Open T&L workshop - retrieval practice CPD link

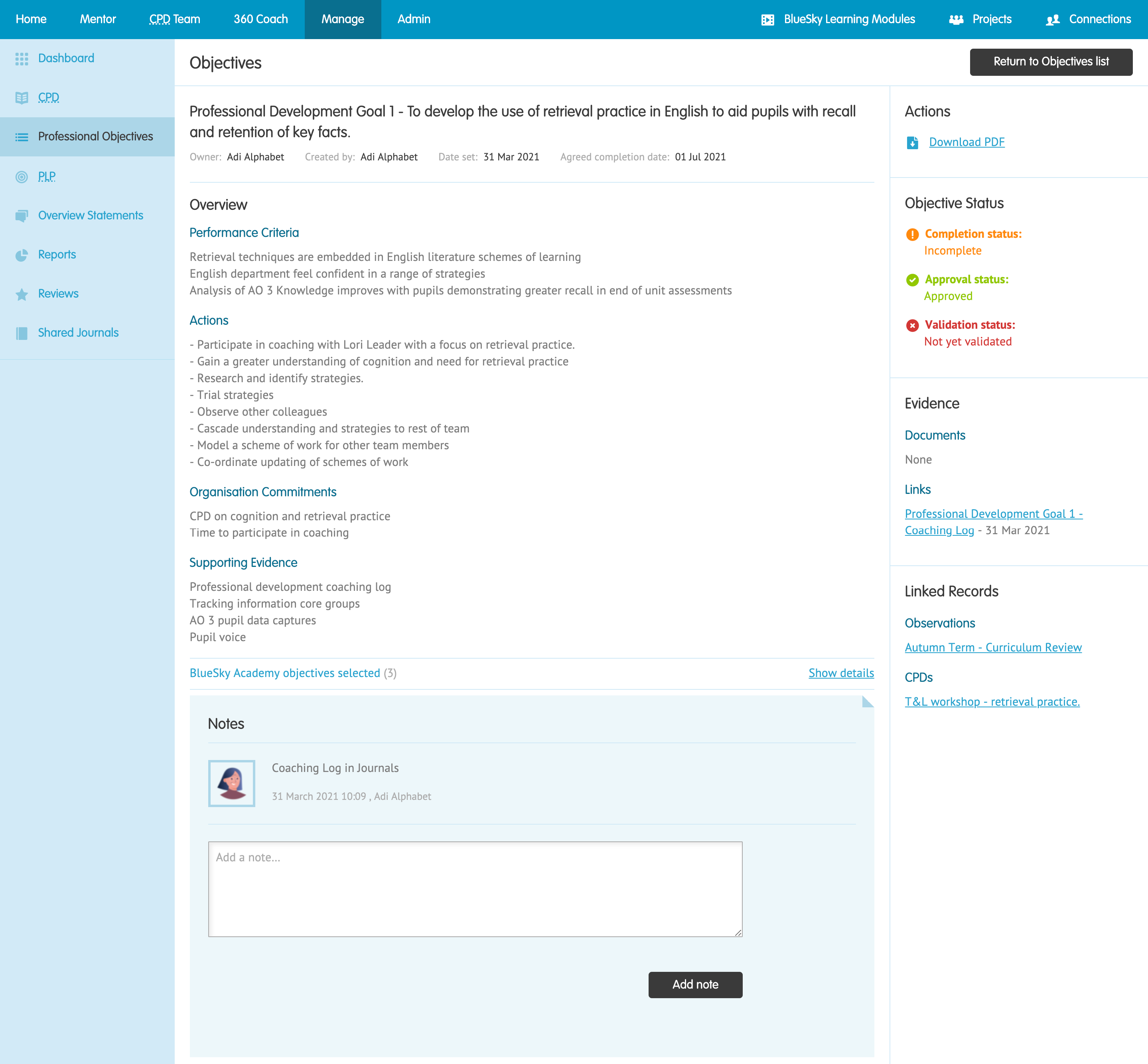[x=992, y=702]
